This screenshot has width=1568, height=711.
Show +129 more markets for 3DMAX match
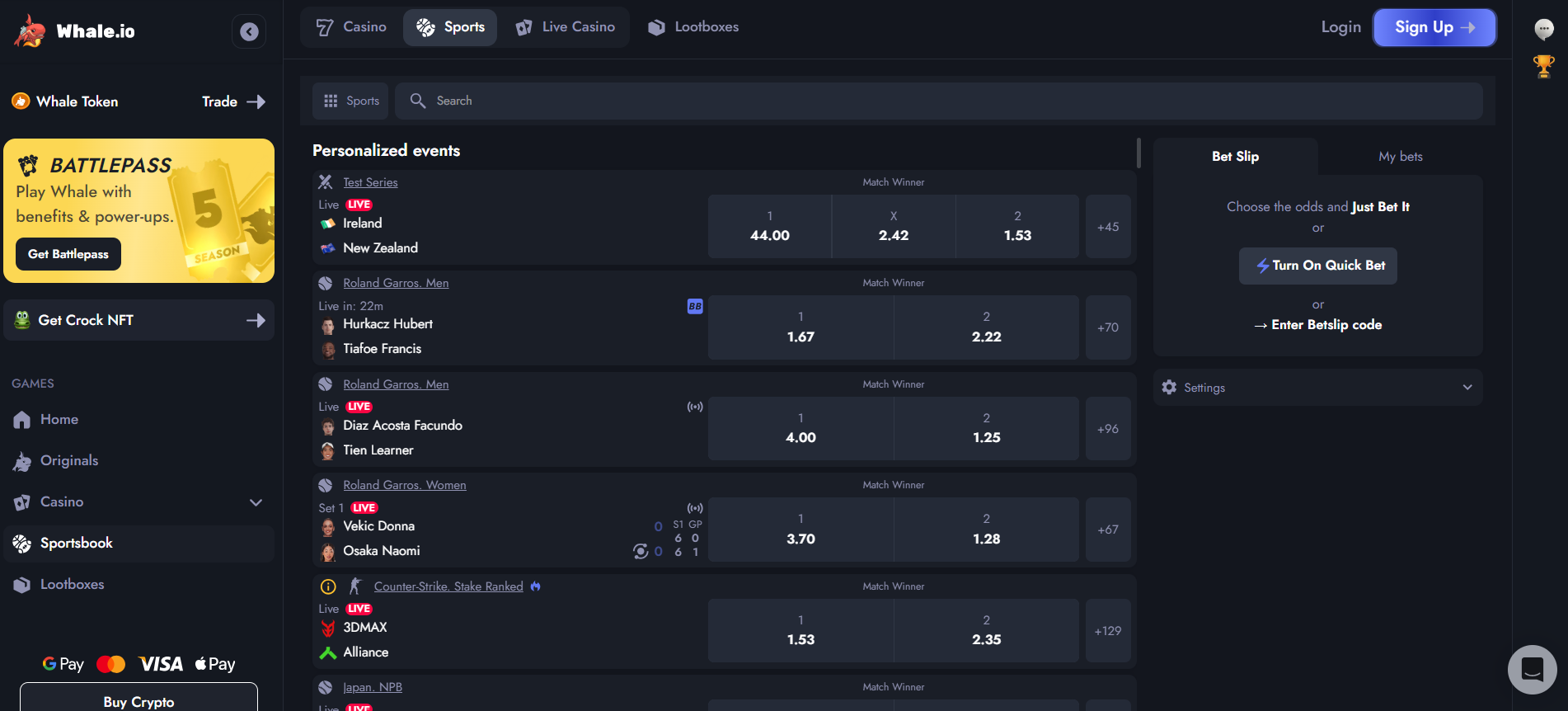(x=1108, y=631)
